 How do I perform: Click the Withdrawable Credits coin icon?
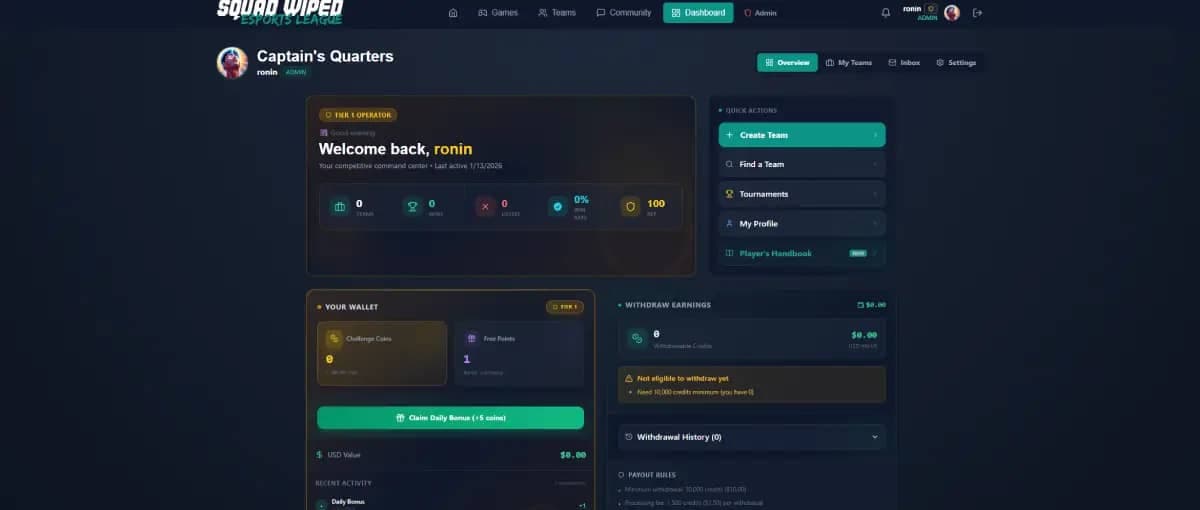[637, 339]
